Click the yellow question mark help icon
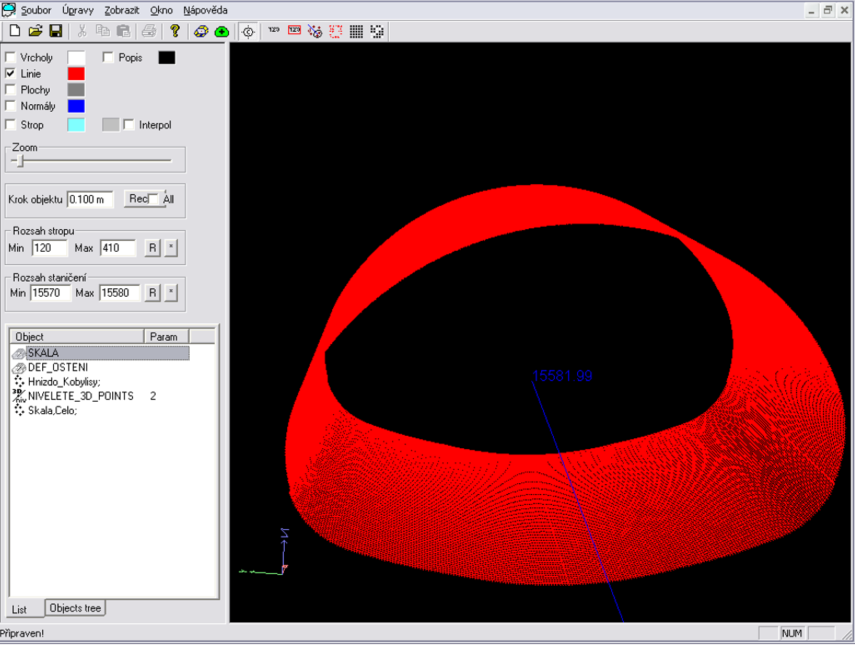The width and height of the screenshot is (855, 646). (175, 31)
